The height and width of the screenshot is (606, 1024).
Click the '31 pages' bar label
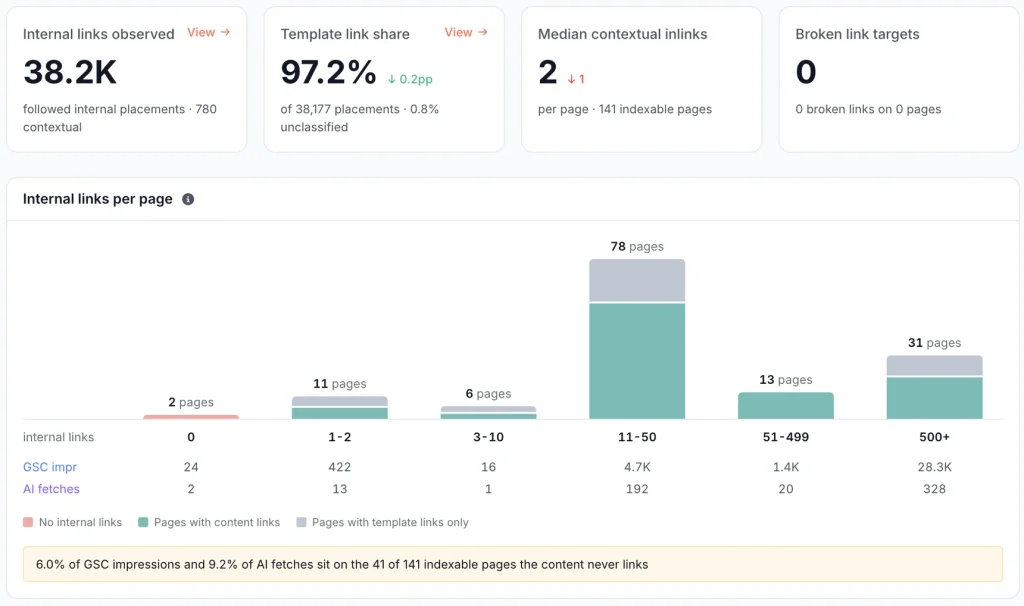click(x=935, y=343)
